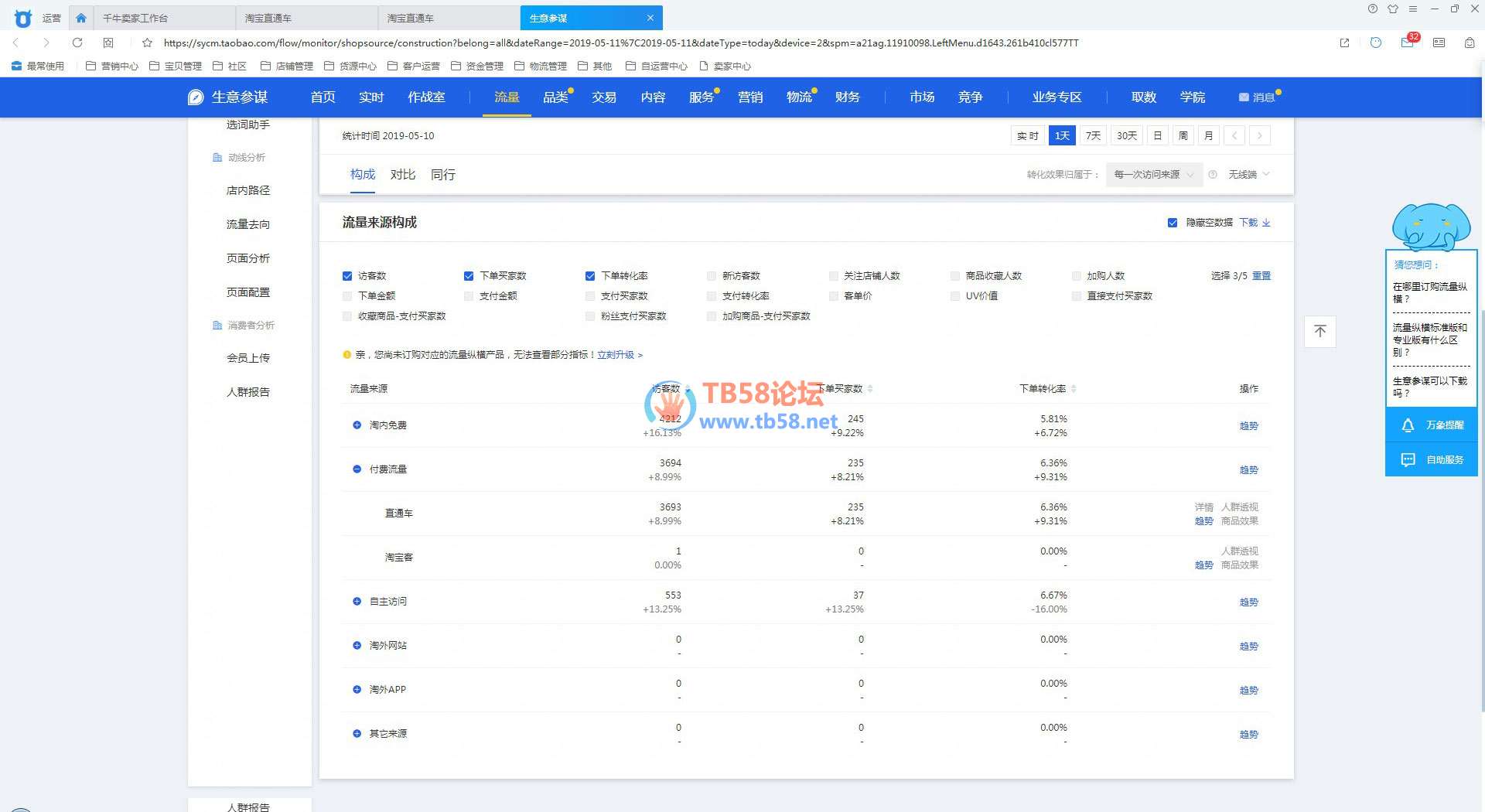1485x812 pixels.
Task: Click sort icon on 下单买家数 column
Action: (870, 388)
